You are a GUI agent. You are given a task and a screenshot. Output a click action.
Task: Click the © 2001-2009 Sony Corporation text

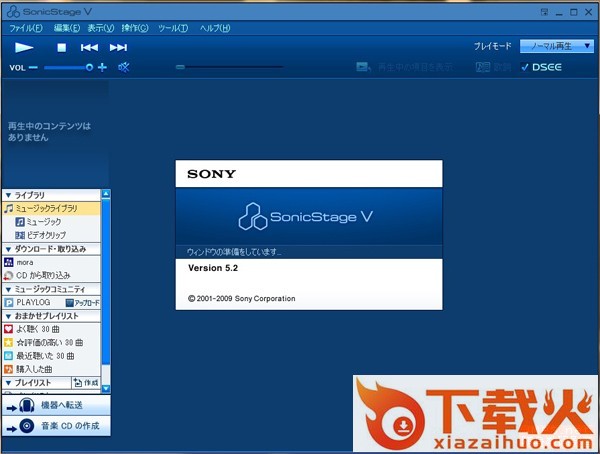coord(241,299)
